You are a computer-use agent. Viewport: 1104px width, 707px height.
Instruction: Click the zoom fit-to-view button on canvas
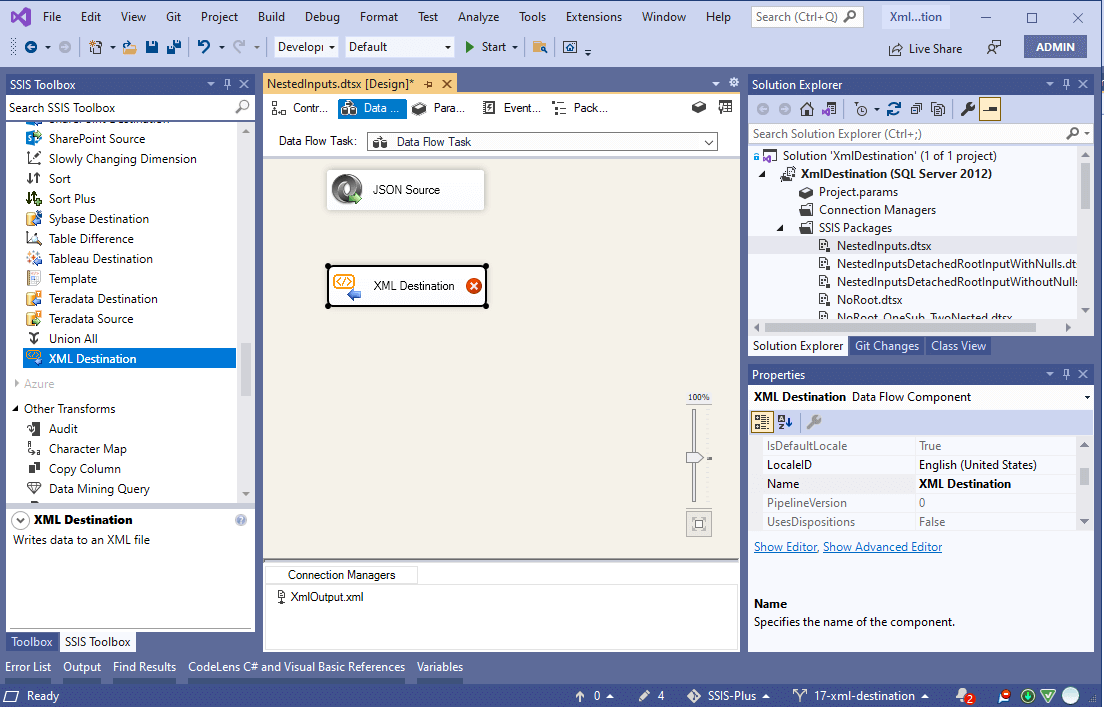tap(698, 523)
